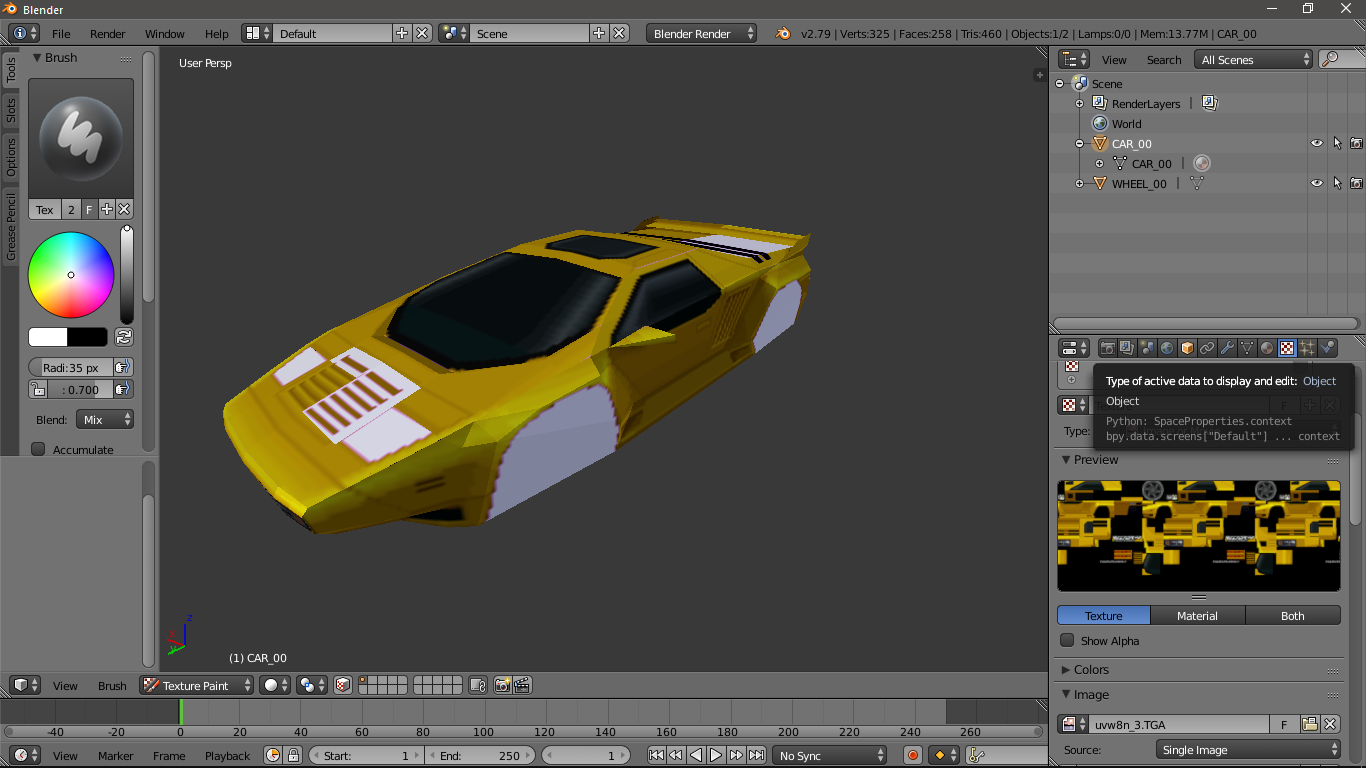Click the OpenGL render image camera icon

pyautogui.click(x=502, y=685)
